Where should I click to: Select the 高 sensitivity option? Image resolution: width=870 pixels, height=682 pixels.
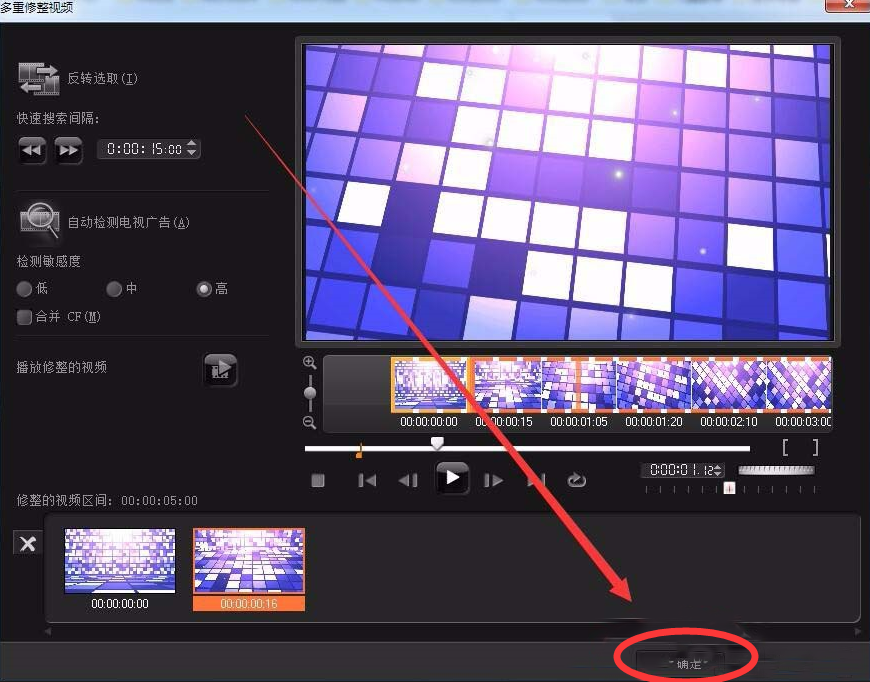202,288
